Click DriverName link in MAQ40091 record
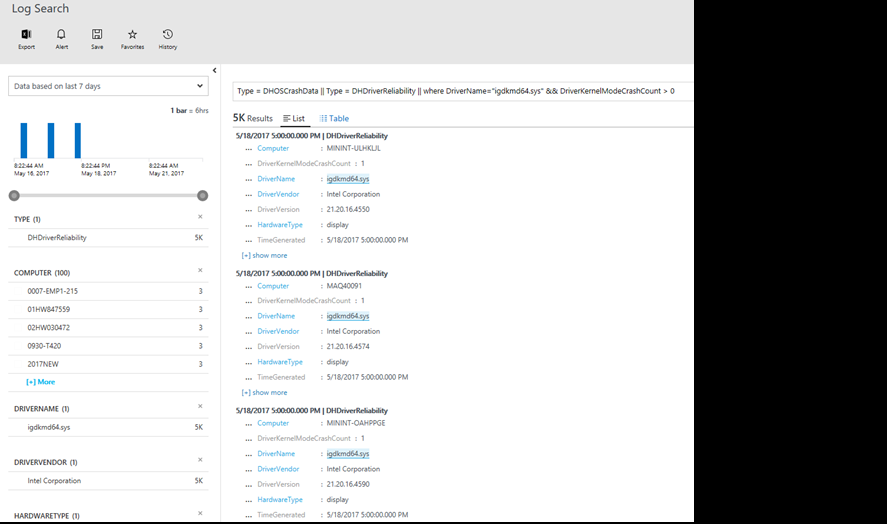887x524 pixels. coord(276,316)
